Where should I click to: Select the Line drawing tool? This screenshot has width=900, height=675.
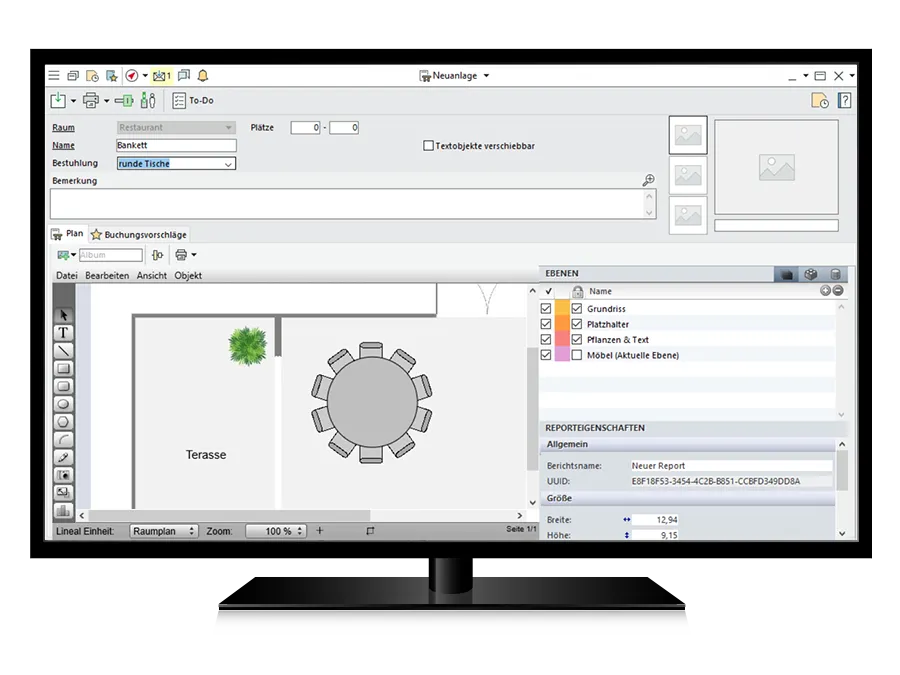point(64,351)
